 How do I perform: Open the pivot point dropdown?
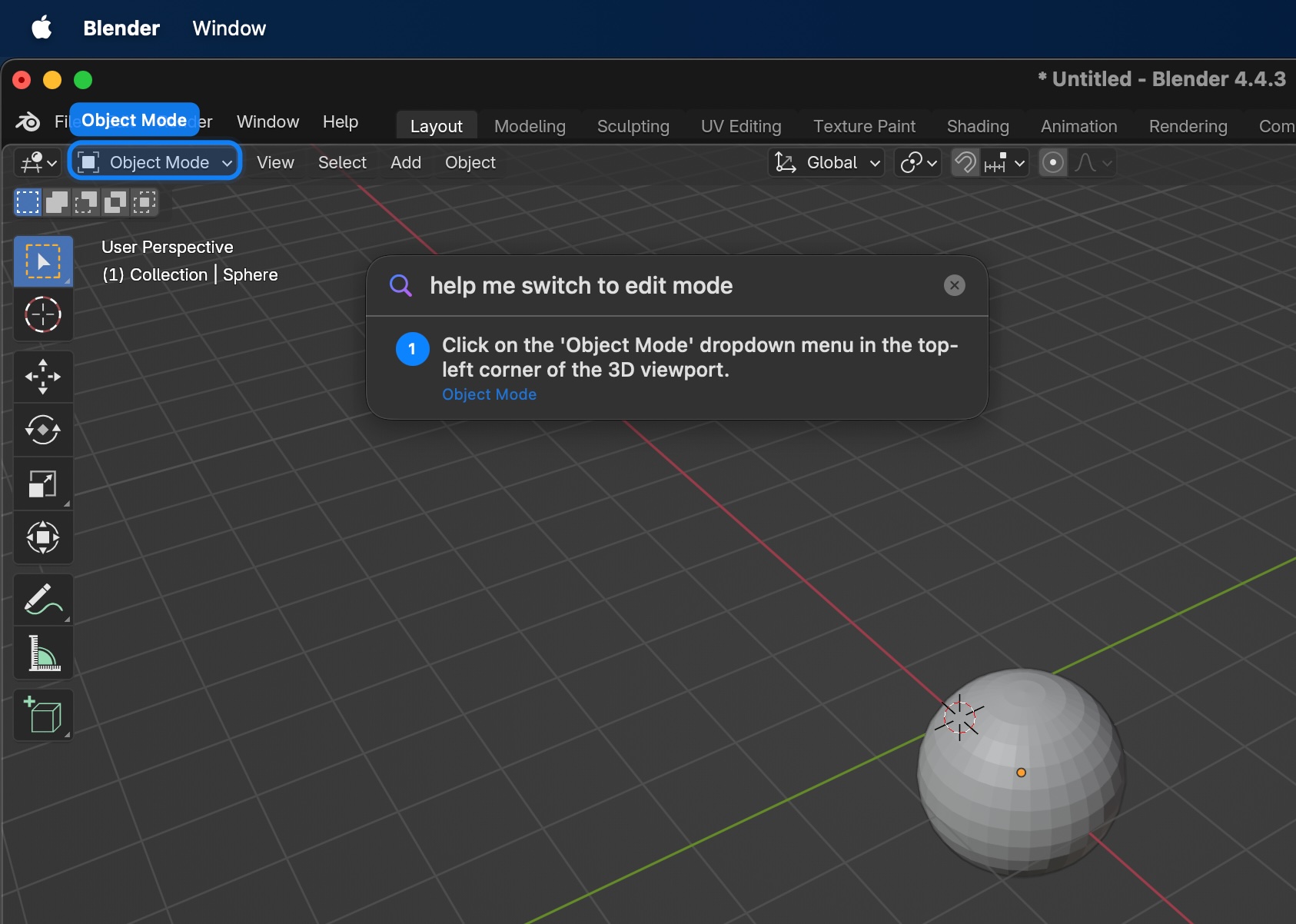click(918, 162)
